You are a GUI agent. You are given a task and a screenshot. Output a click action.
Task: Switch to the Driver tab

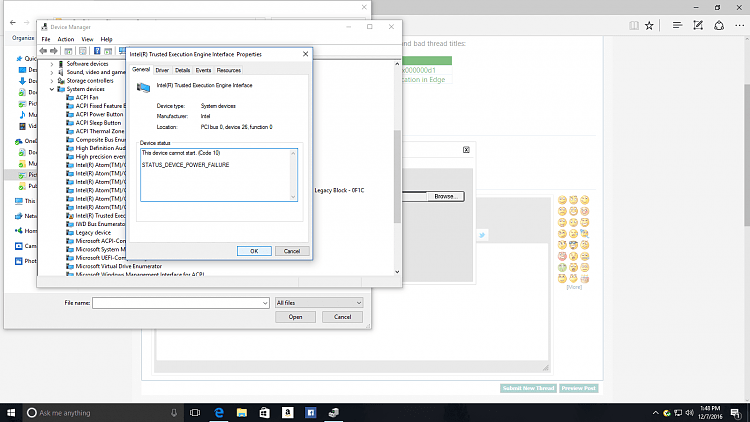(x=162, y=70)
